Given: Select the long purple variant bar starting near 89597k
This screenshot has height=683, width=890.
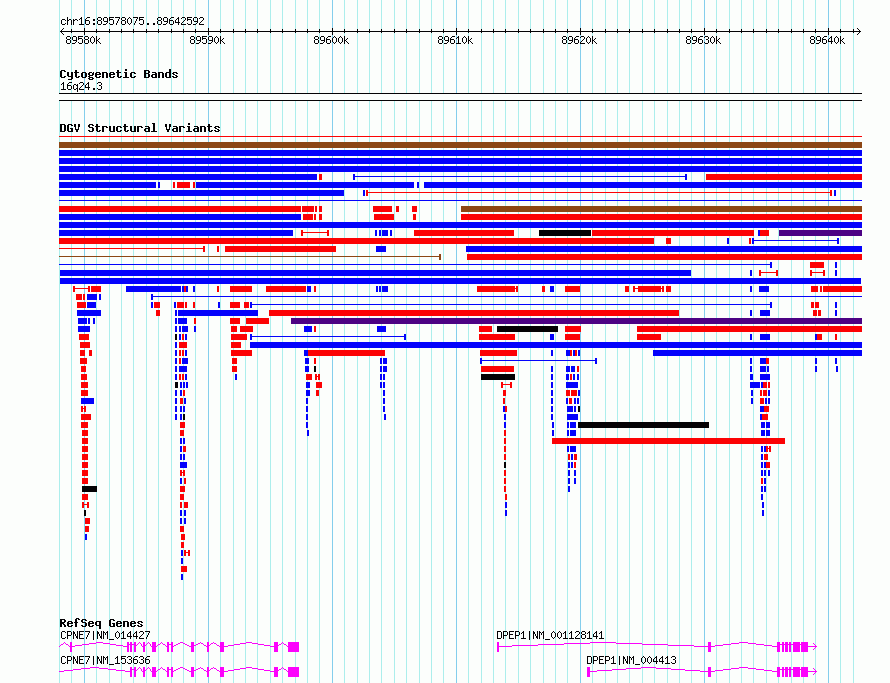Looking at the screenshot, I should coord(576,321).
